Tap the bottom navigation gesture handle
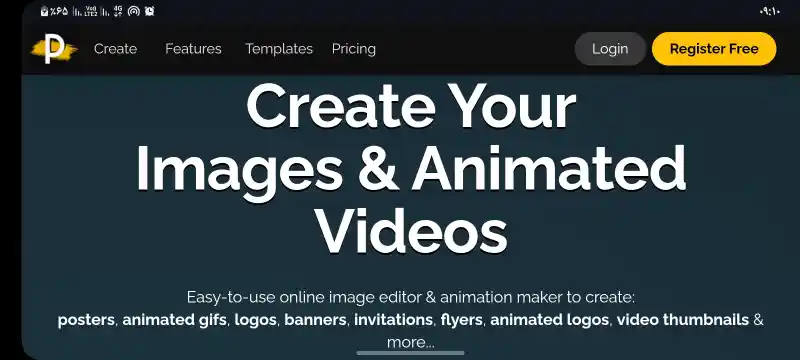This screenshot has width=800, height=360. pos(411,353)
